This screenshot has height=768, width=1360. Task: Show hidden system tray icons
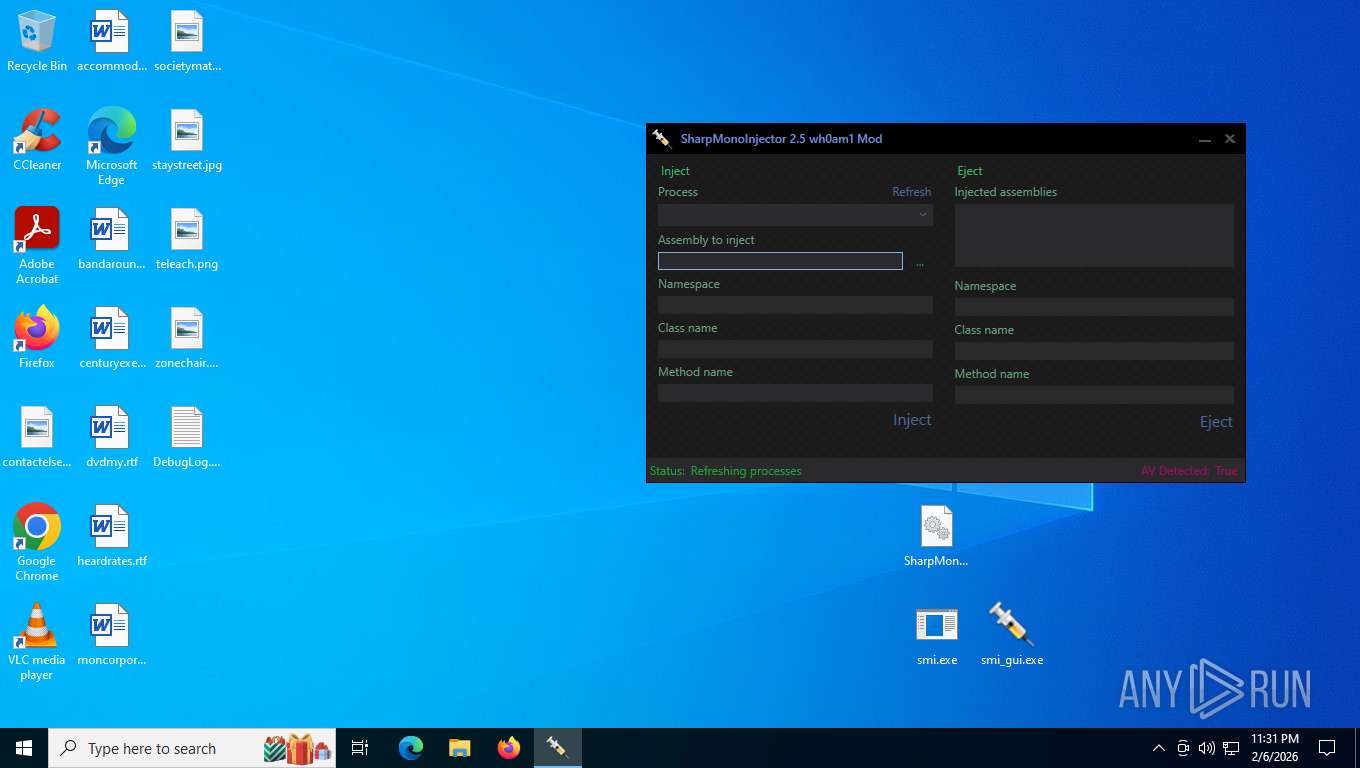click(x=1159, y=748)
